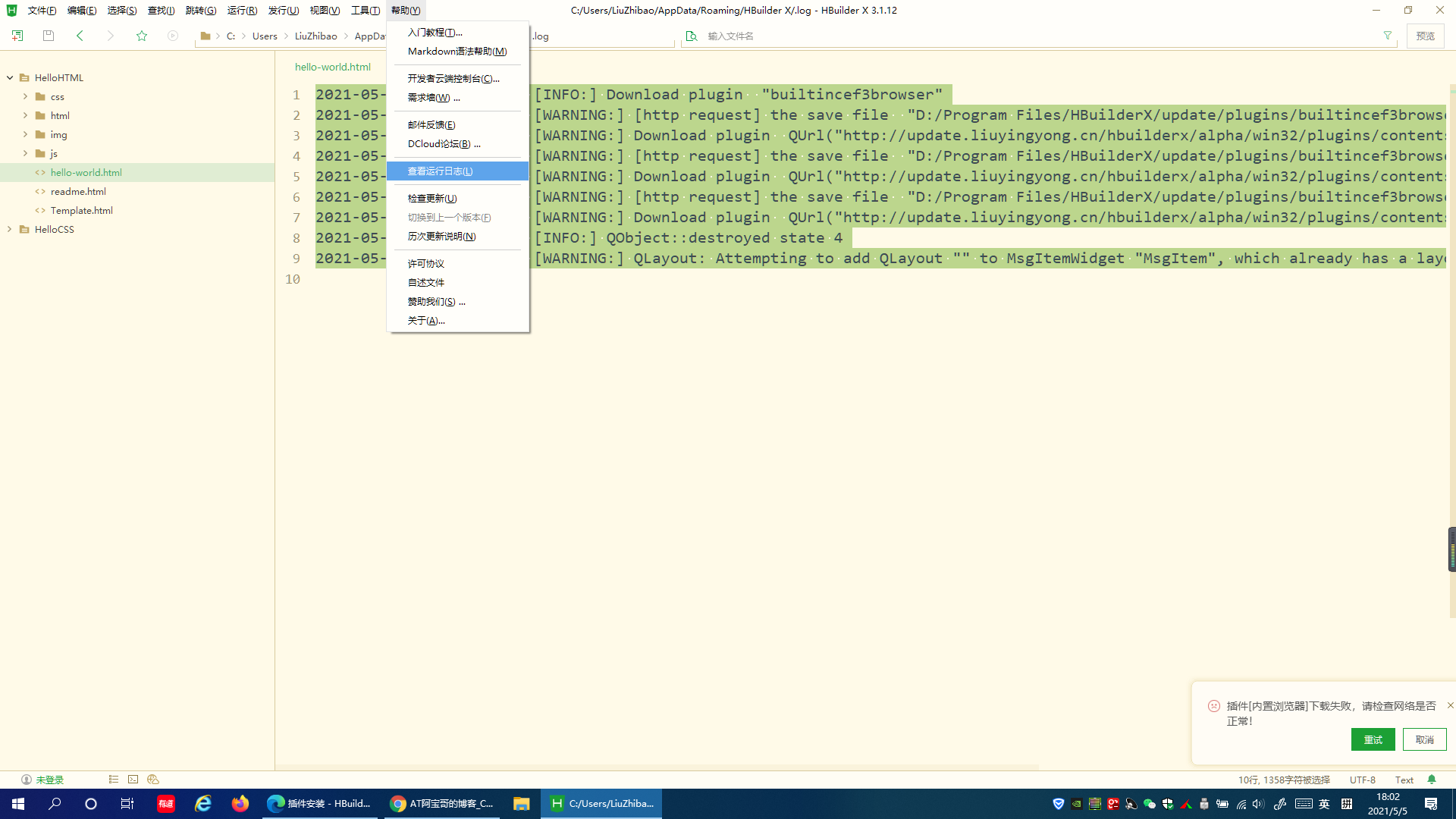This screenshot has width=1456, height=819.
Task: Create a new file with the toolbar icon
Action: tap(17, 35)
